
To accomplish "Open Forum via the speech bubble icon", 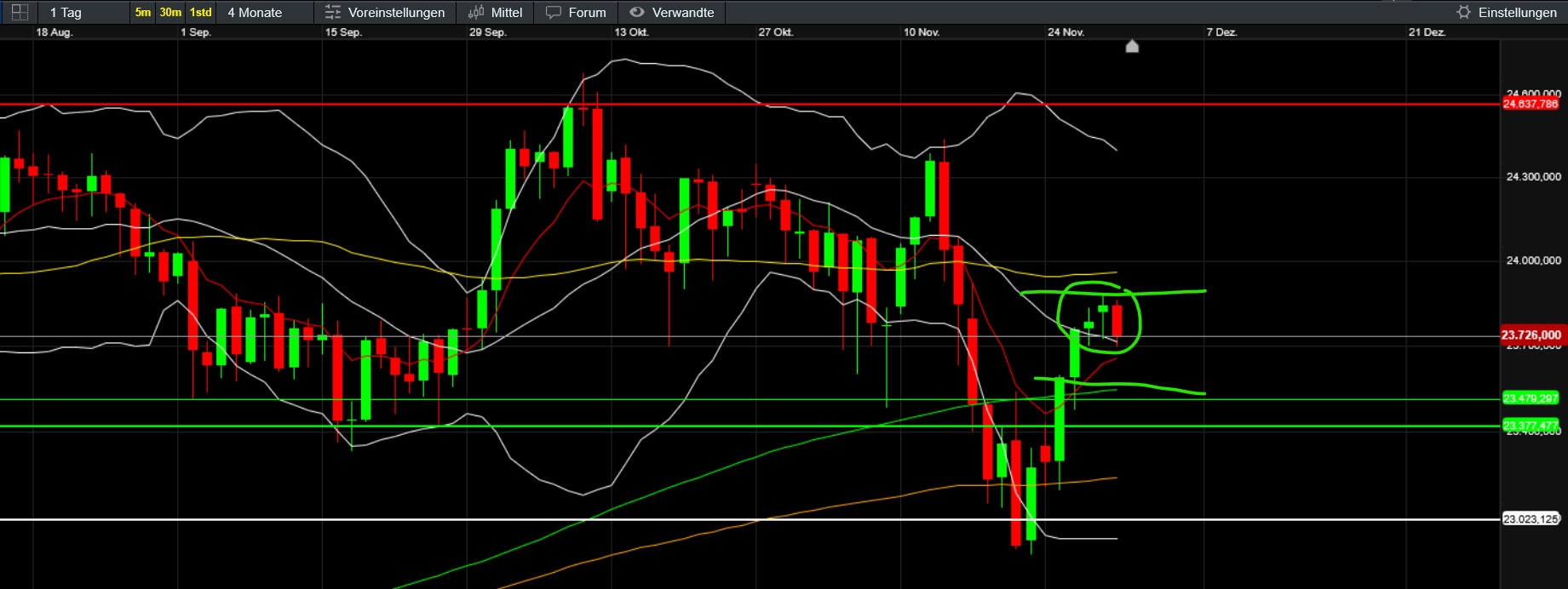I will pos(554,13).
